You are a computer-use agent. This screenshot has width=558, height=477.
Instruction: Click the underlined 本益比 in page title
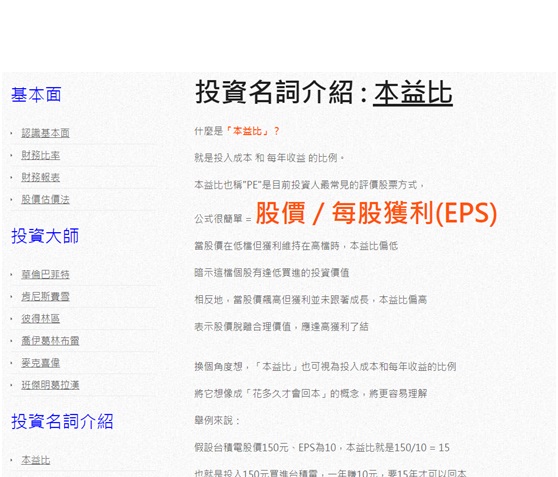[x=413, y=93]
